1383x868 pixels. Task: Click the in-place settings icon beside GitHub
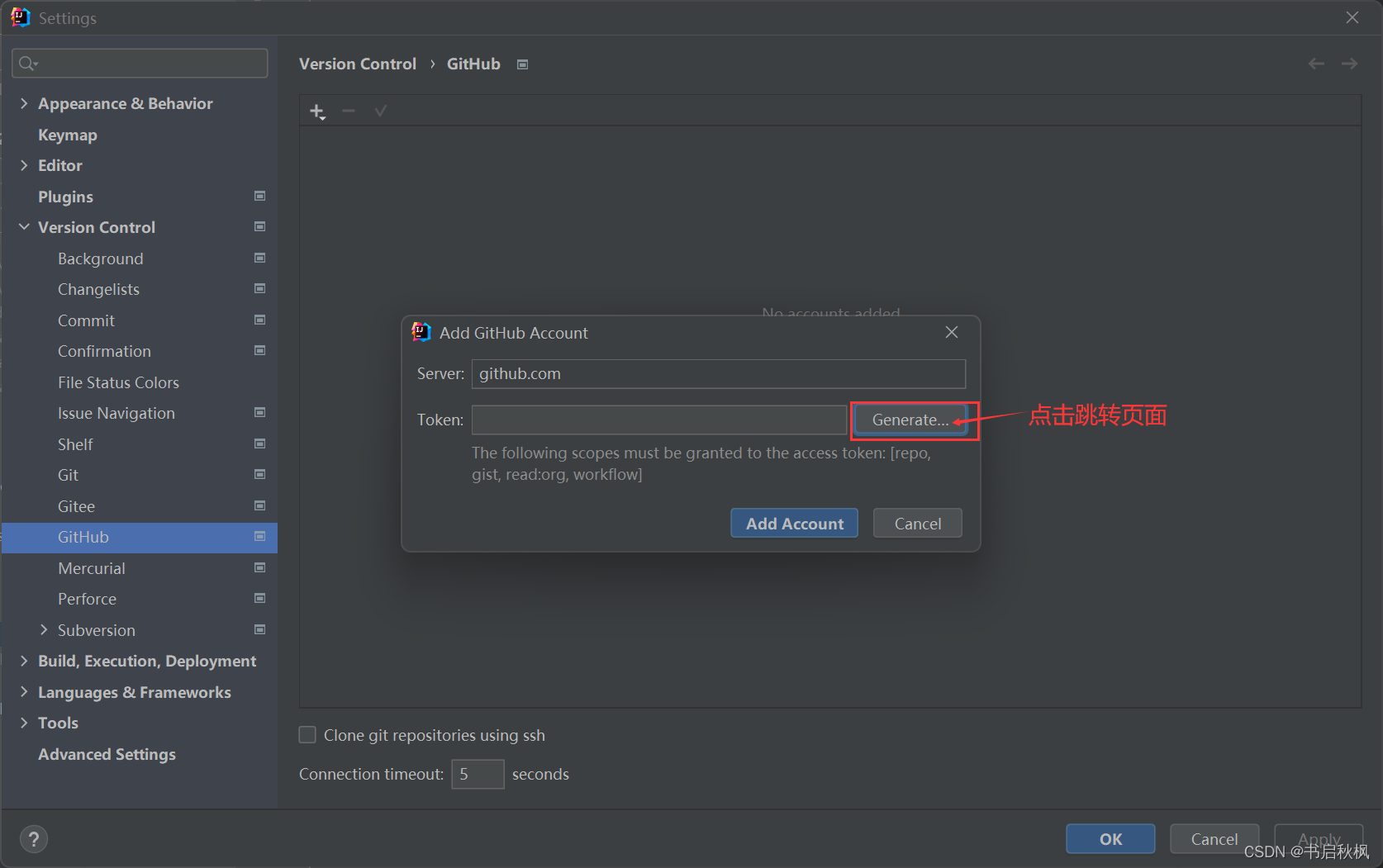tap(522, 64)
